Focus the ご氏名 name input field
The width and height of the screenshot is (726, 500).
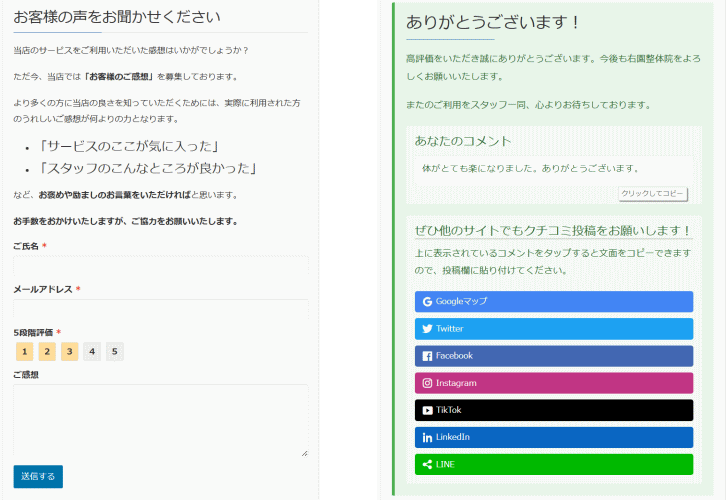tap(161, 266)
